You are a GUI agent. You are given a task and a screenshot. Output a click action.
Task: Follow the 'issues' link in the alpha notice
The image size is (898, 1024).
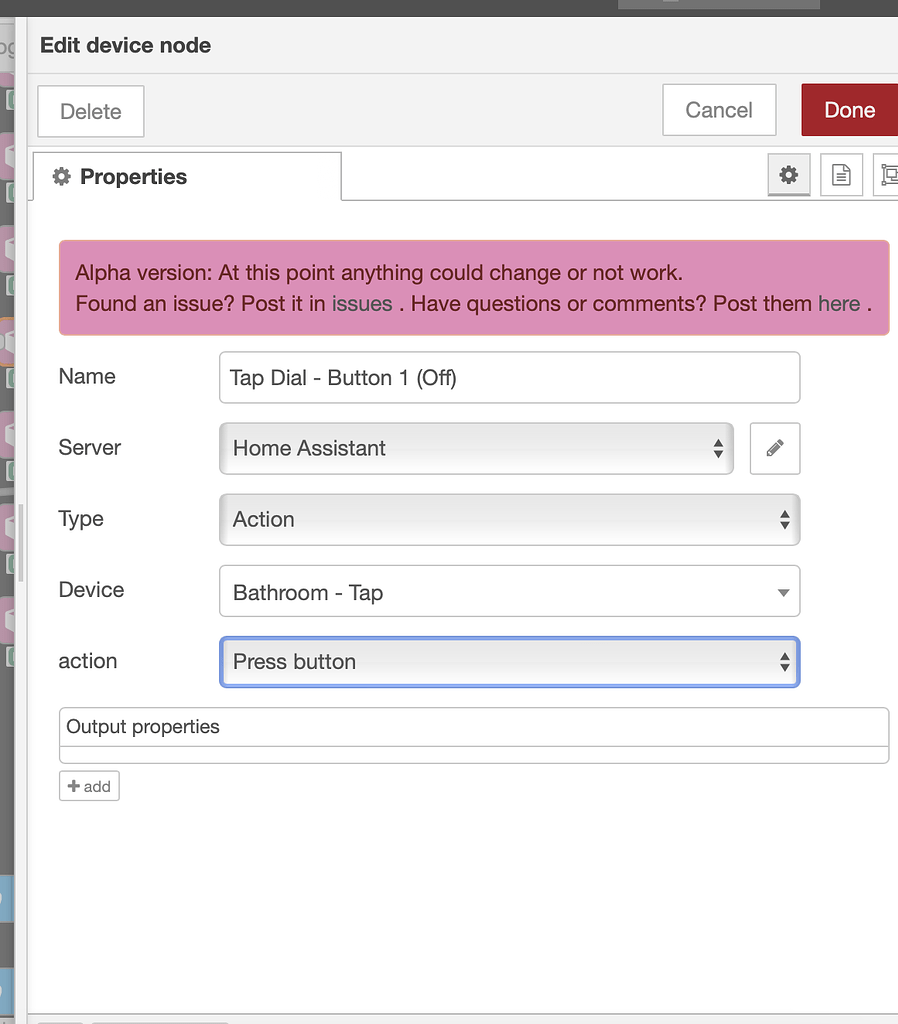click(x=362, y=304)
